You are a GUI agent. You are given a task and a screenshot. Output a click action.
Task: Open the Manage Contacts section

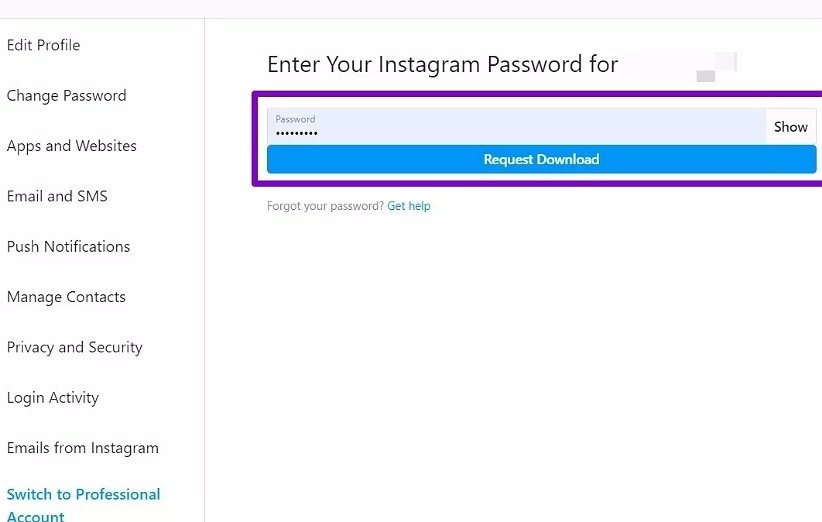pos(66,297)
